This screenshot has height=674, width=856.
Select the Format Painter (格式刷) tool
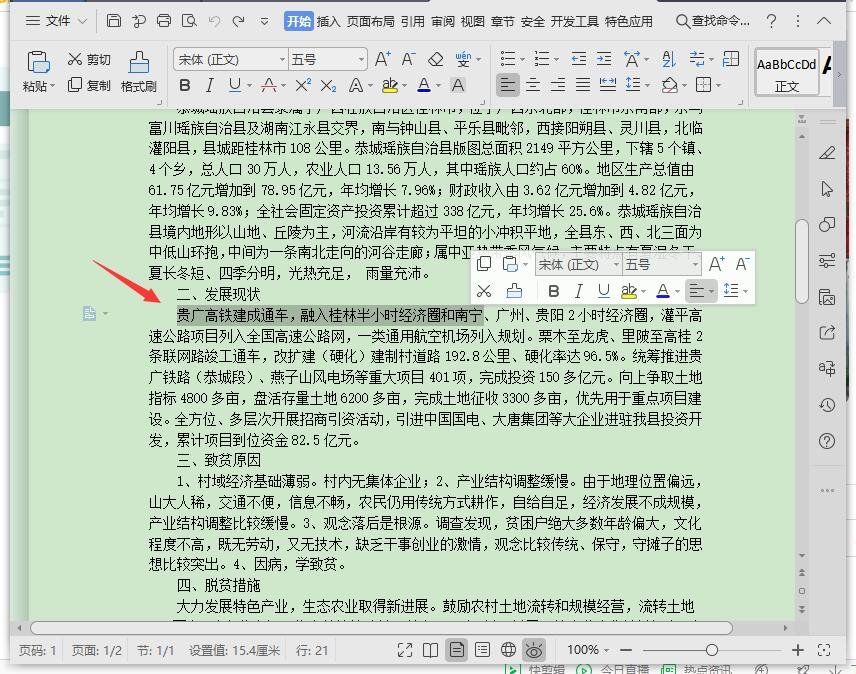(x=137, y=87)
